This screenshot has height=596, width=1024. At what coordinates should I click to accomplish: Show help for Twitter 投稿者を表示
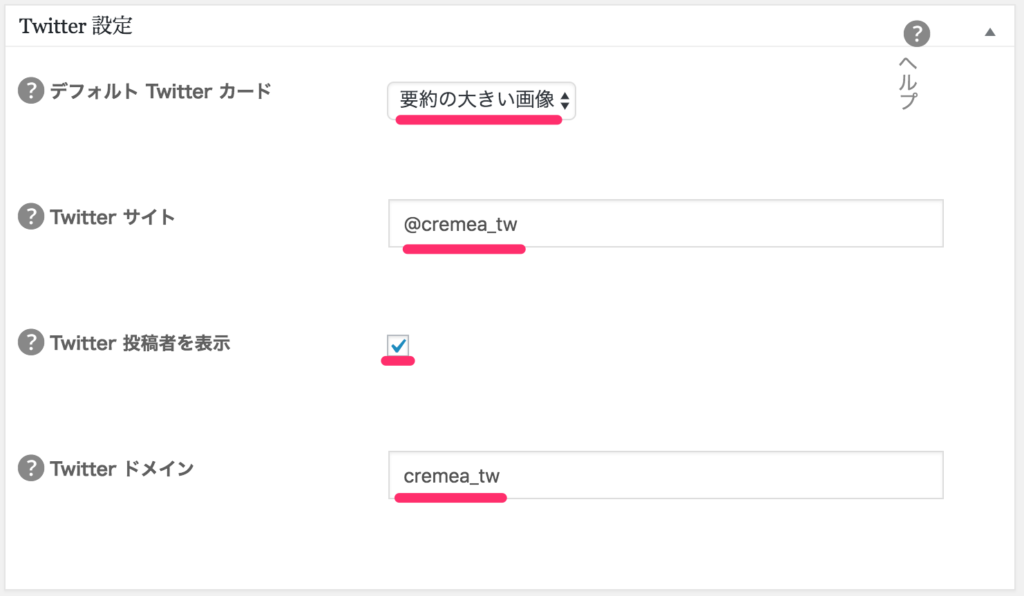pyautogui.click(x=31, y=342)
